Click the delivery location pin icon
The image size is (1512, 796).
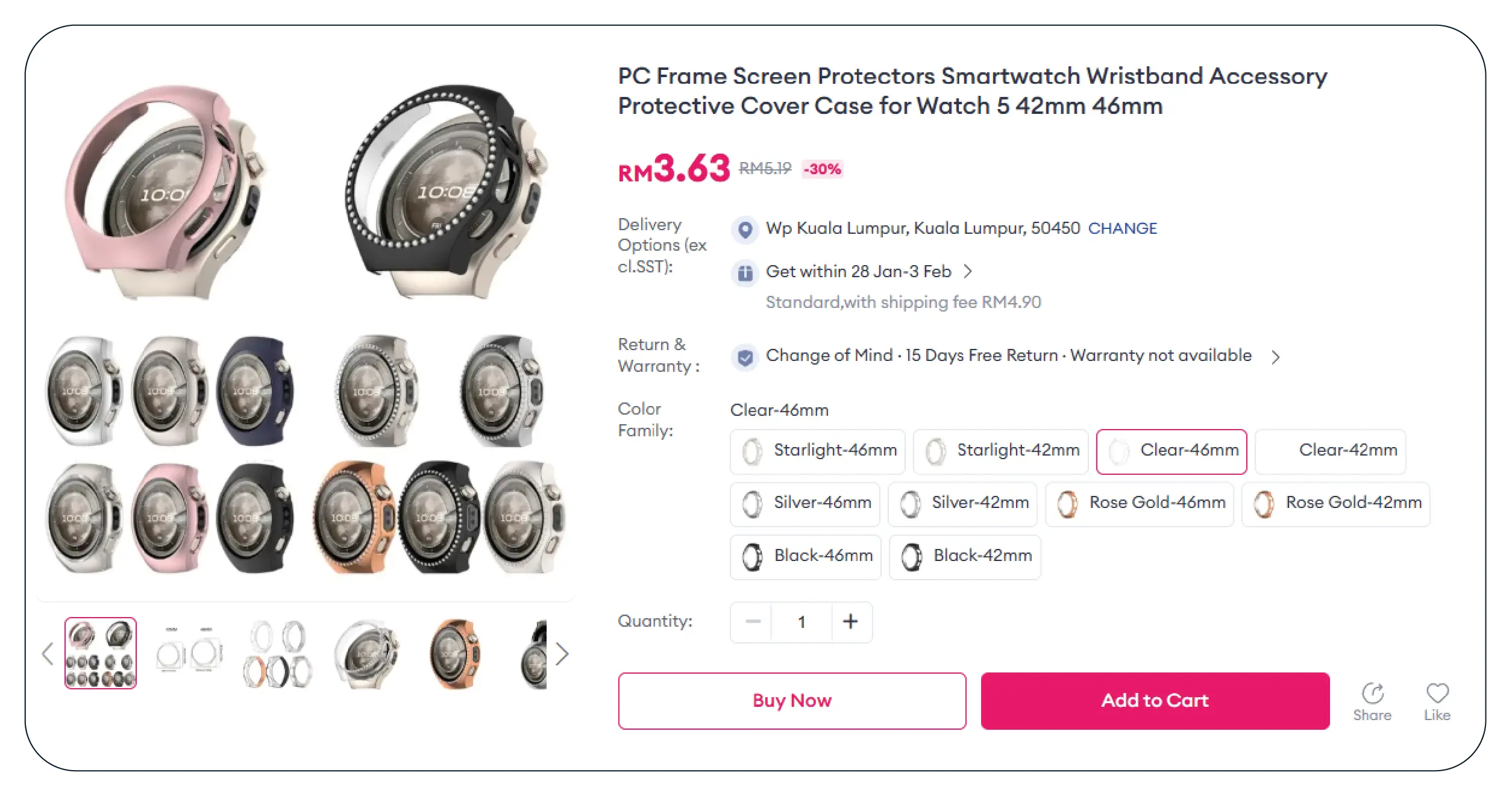745,230
